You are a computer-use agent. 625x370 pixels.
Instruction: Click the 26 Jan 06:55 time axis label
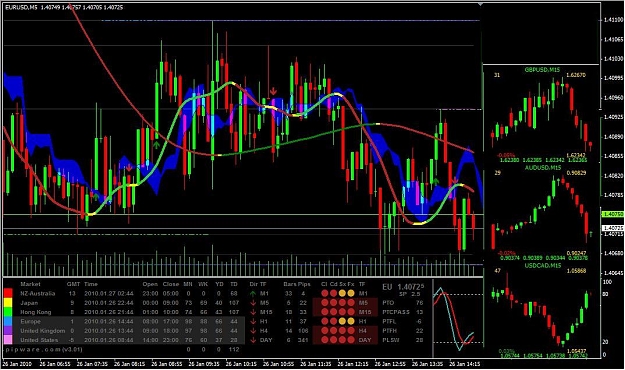[55, 364]
